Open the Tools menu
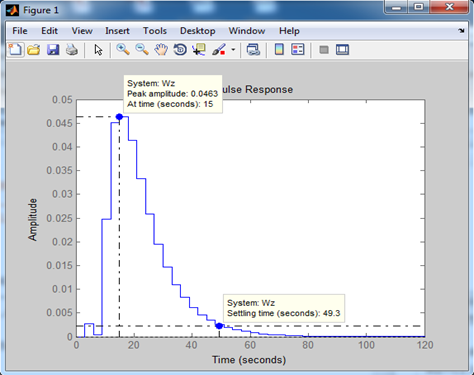Viewport: 474px width, 375px height. coord(155,31)
